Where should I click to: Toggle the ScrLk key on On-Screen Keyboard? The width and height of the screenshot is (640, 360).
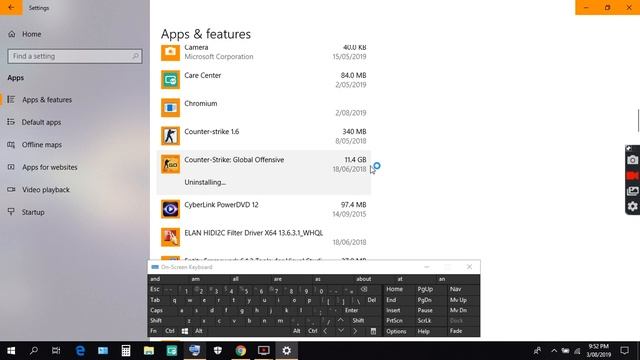pyautogui.click(x=424, y=320)
